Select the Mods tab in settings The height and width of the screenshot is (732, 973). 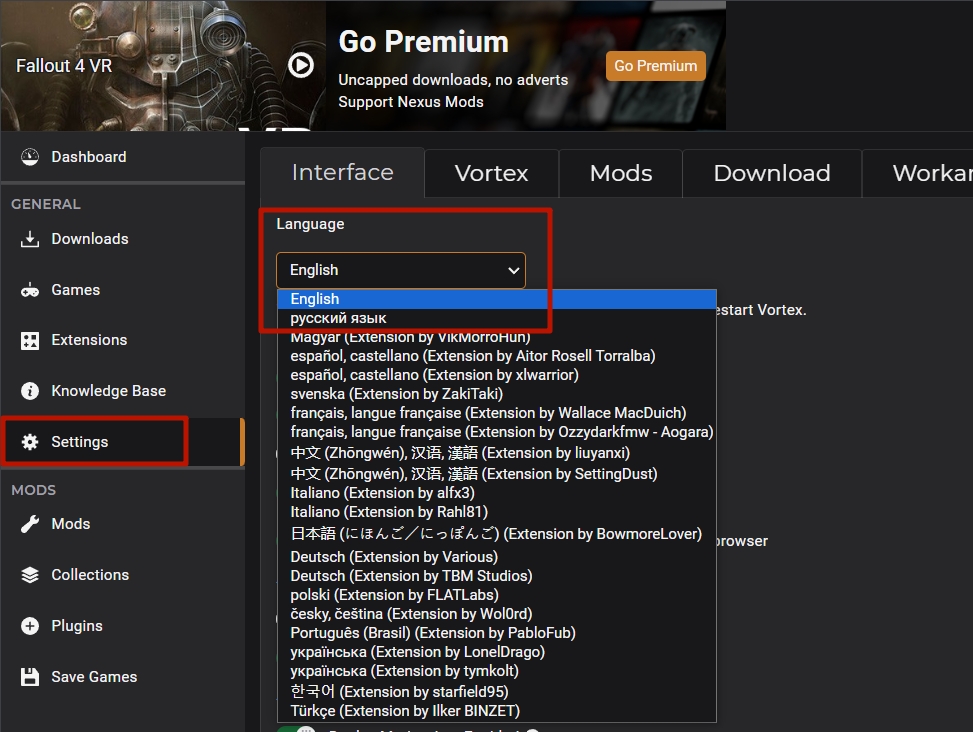(621, 173)
